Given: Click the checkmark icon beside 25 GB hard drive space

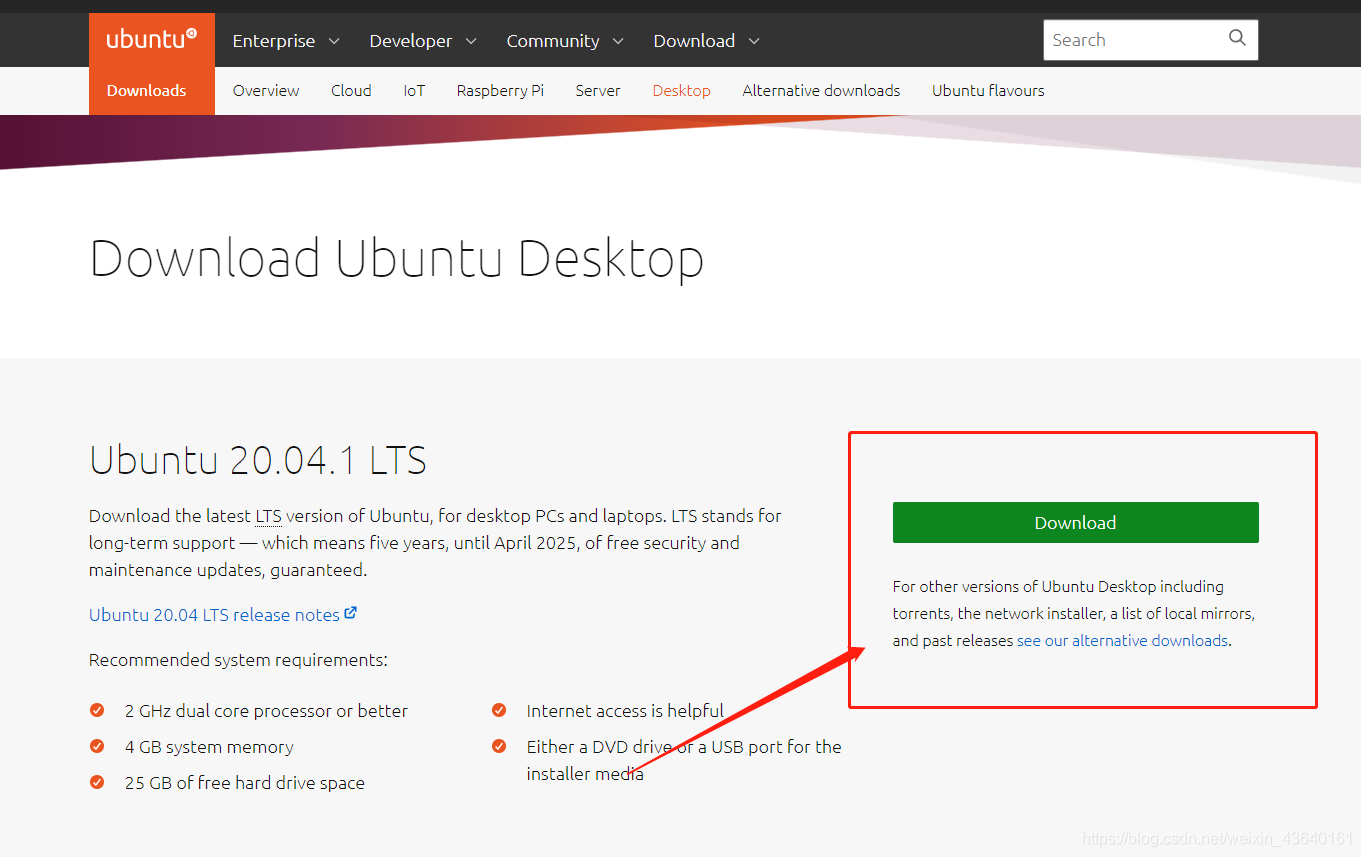Looking at the screenshot, I should tap(97, 782).
